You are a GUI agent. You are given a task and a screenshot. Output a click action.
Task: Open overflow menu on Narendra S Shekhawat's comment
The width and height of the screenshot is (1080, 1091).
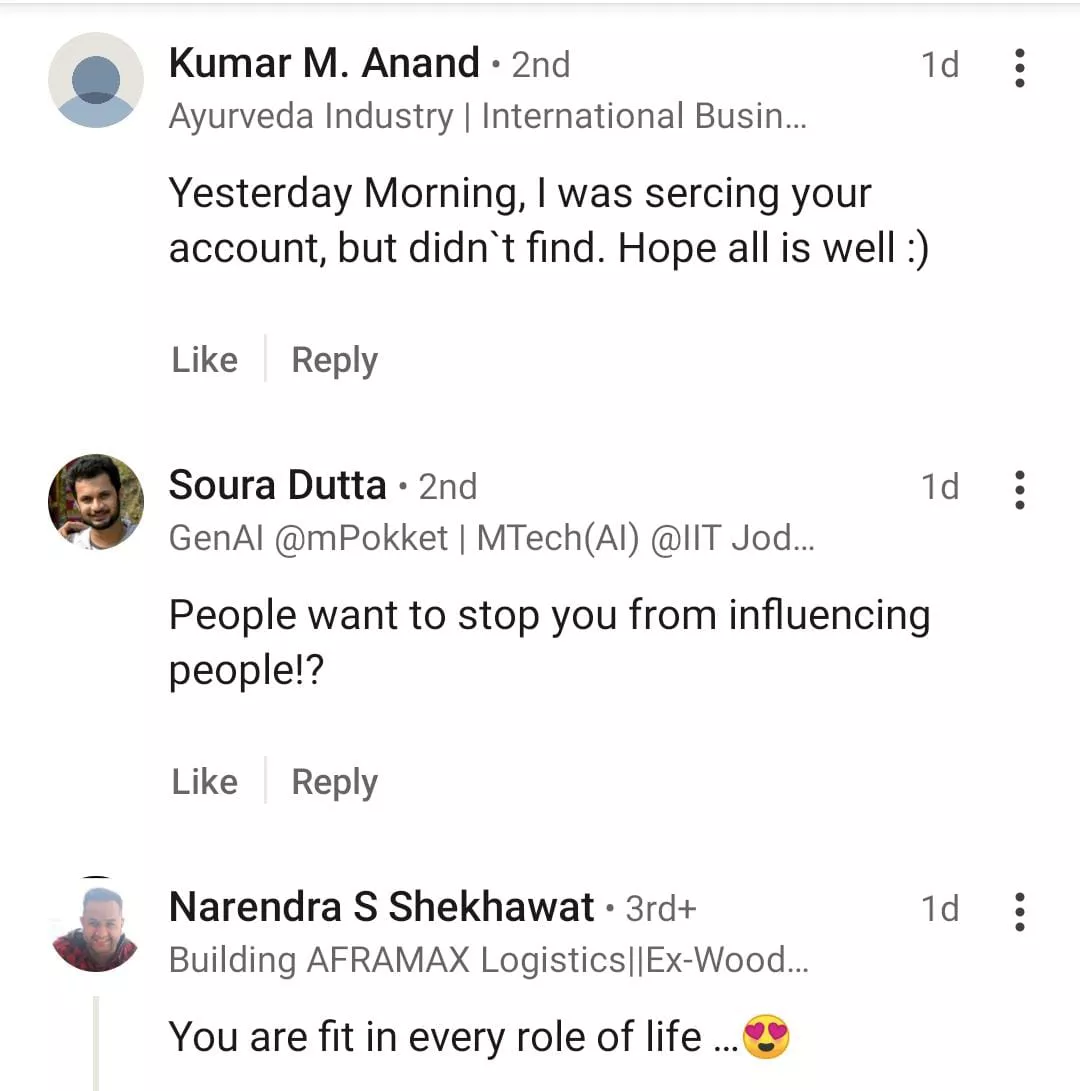pos(1019,910)
